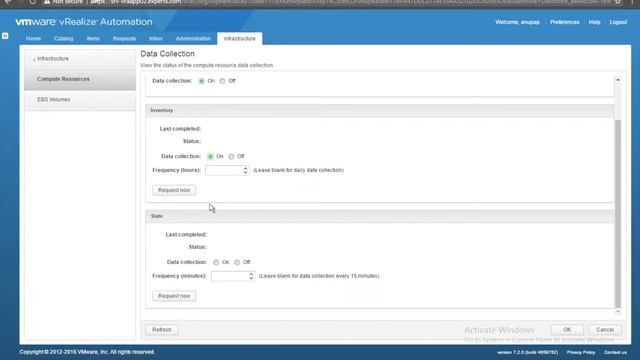Decrease Frequency (minutes) with down arrow
Screen dimensions: 640x360
pos(251,279)
